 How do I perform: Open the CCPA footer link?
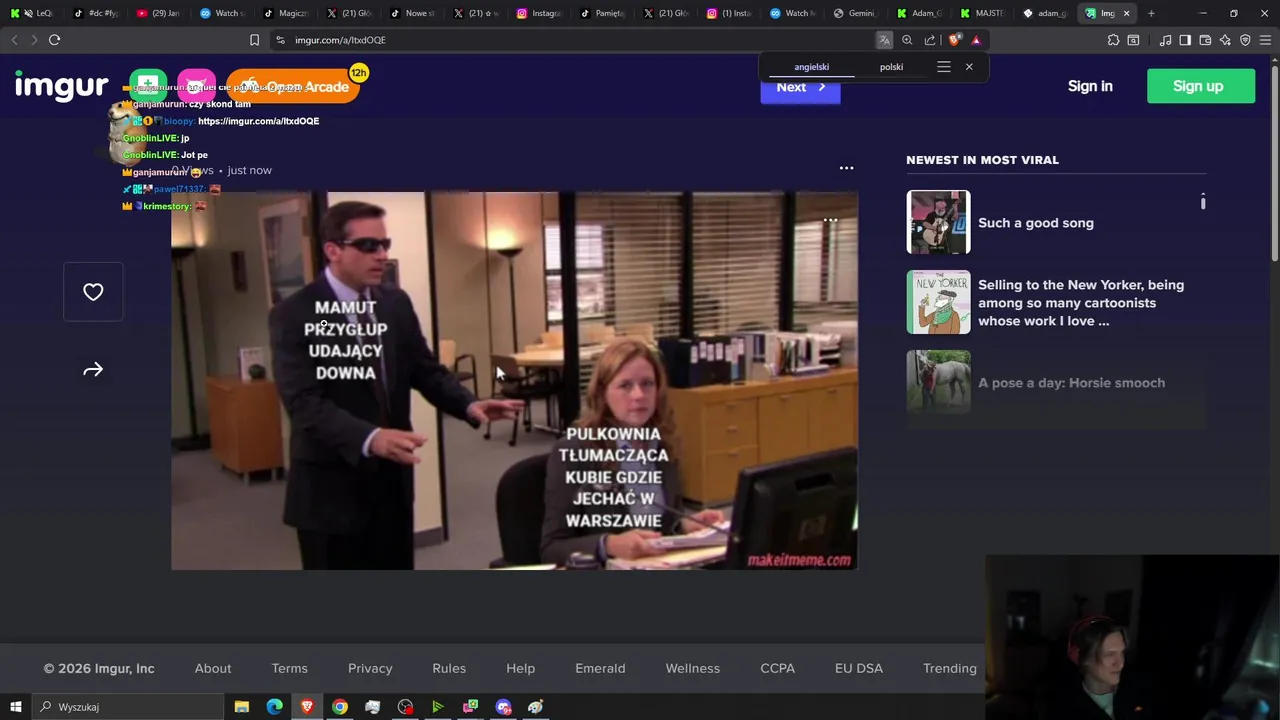tap(777, 668)
